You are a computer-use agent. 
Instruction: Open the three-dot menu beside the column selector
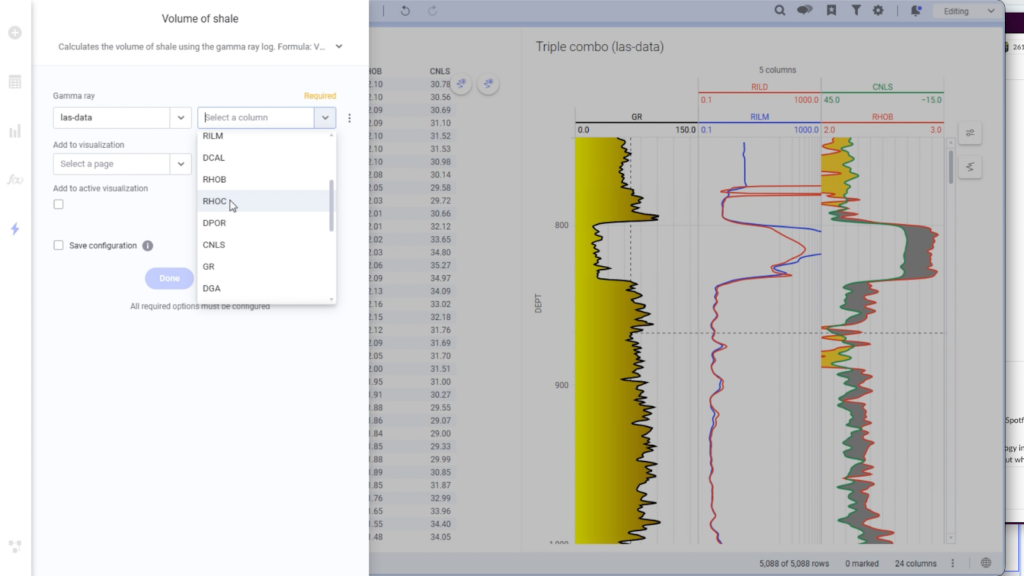click(348, 117)
